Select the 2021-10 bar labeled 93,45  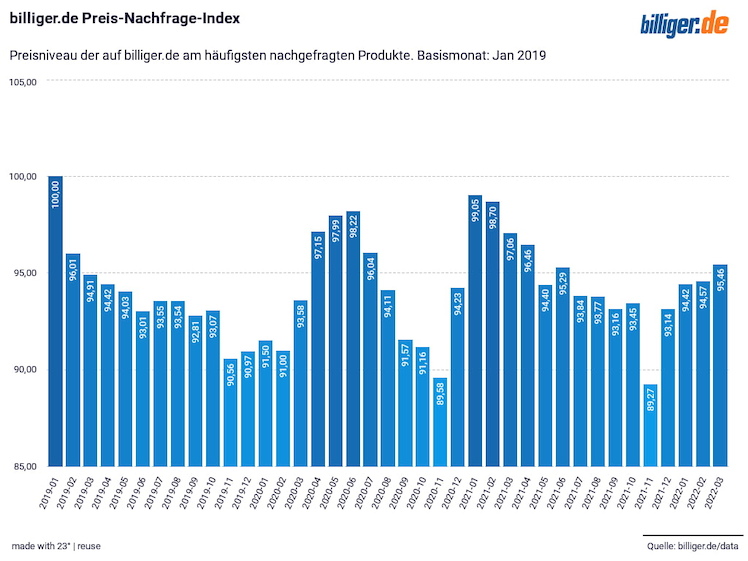(x=634, y=384)
